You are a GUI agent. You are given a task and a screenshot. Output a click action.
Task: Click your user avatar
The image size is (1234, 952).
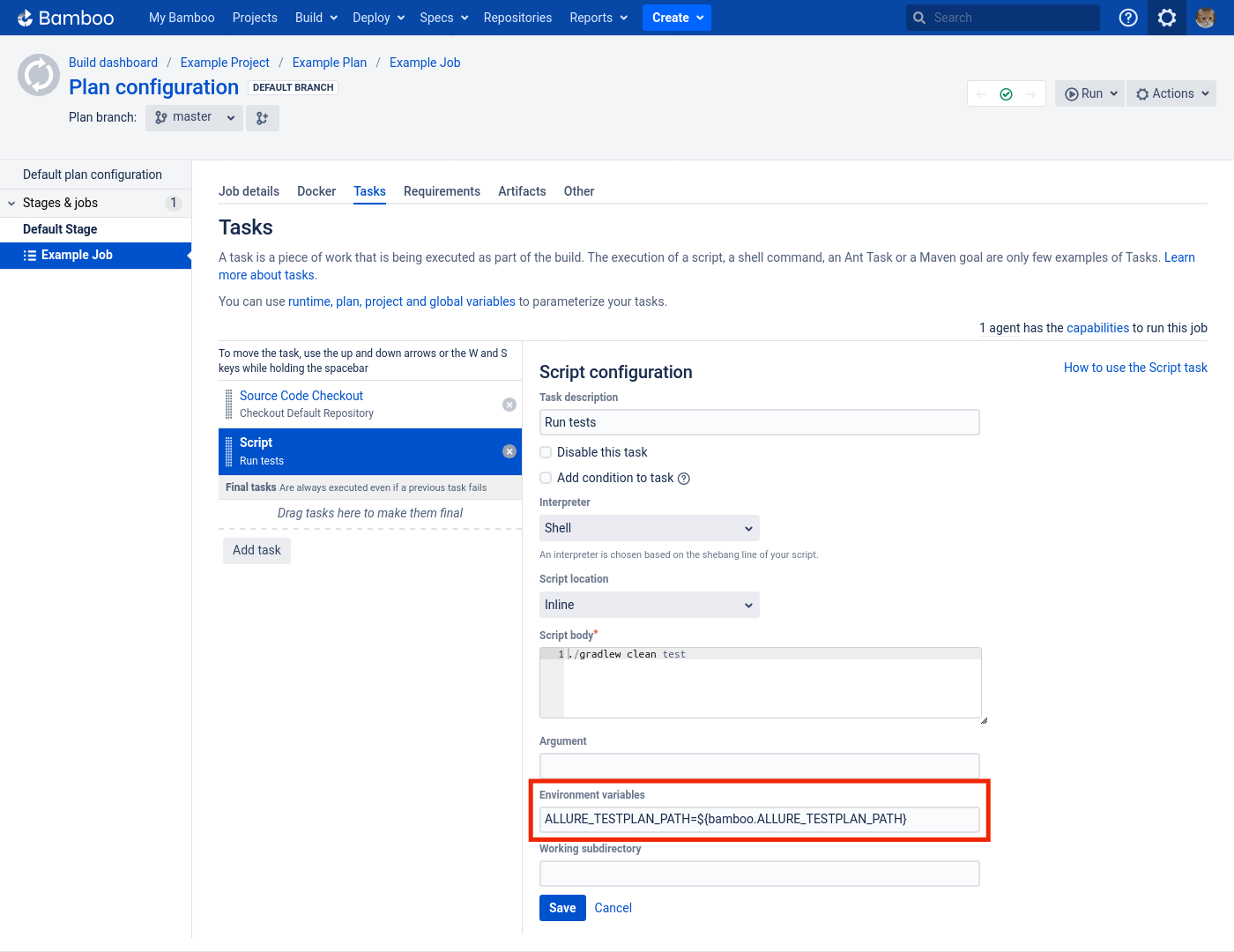[1205, 17]
